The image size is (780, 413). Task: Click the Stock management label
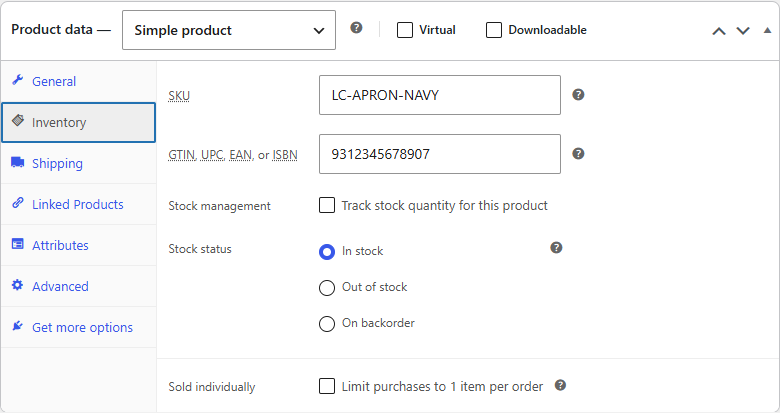point(219,206)
